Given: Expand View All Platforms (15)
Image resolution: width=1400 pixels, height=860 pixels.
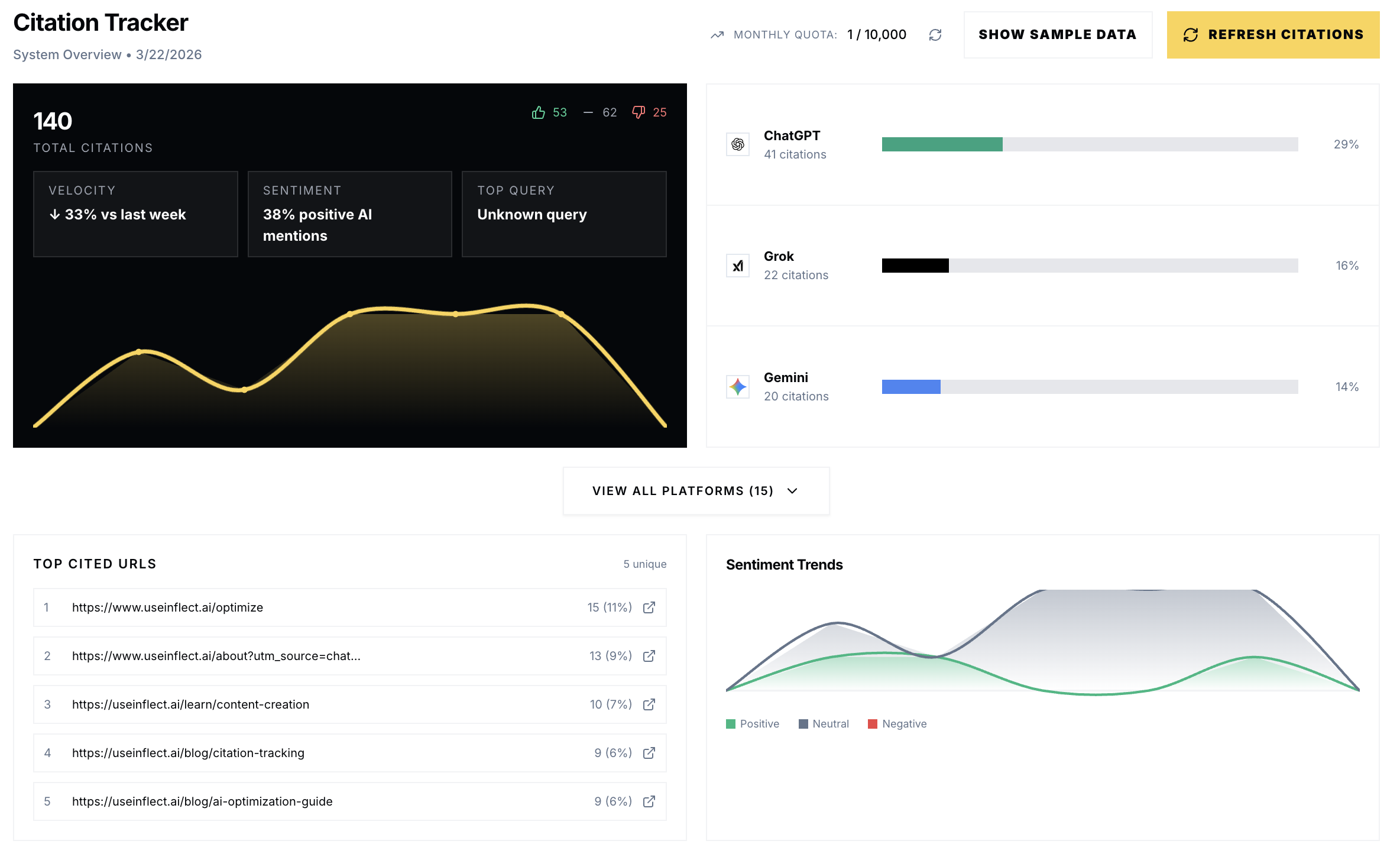Looking at the screenshot, I should (x=696, y=491).
